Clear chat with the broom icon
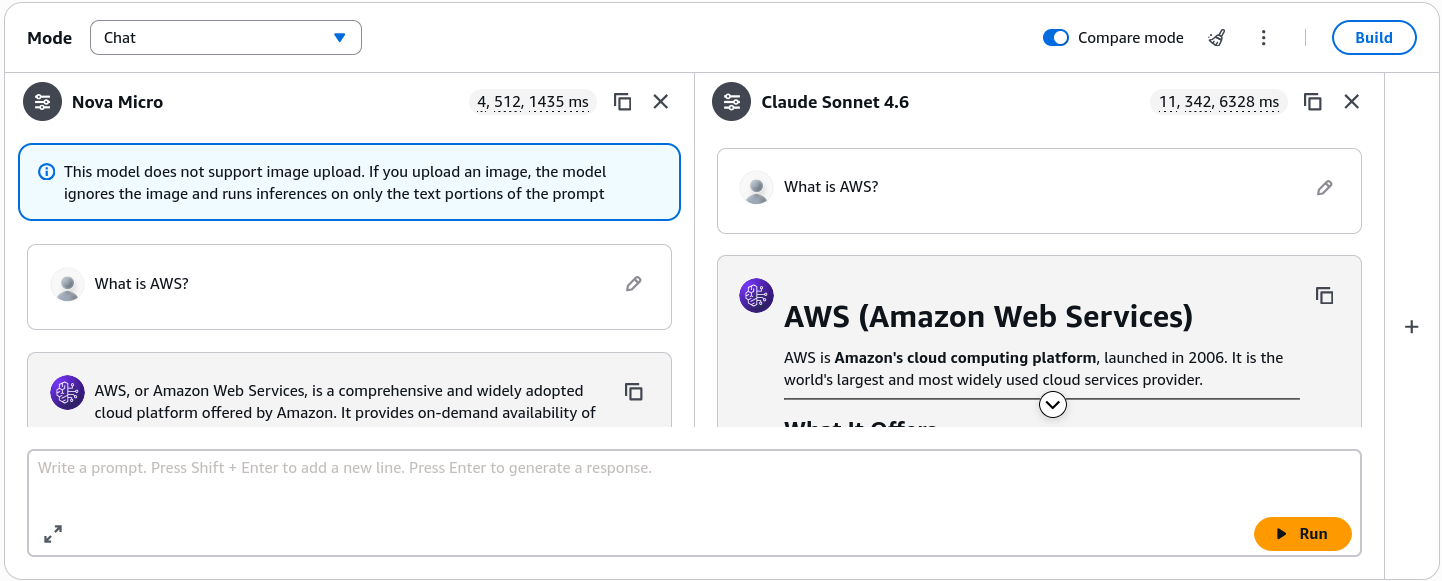This screenshot has width=1442, height=581. [1216, 38]
